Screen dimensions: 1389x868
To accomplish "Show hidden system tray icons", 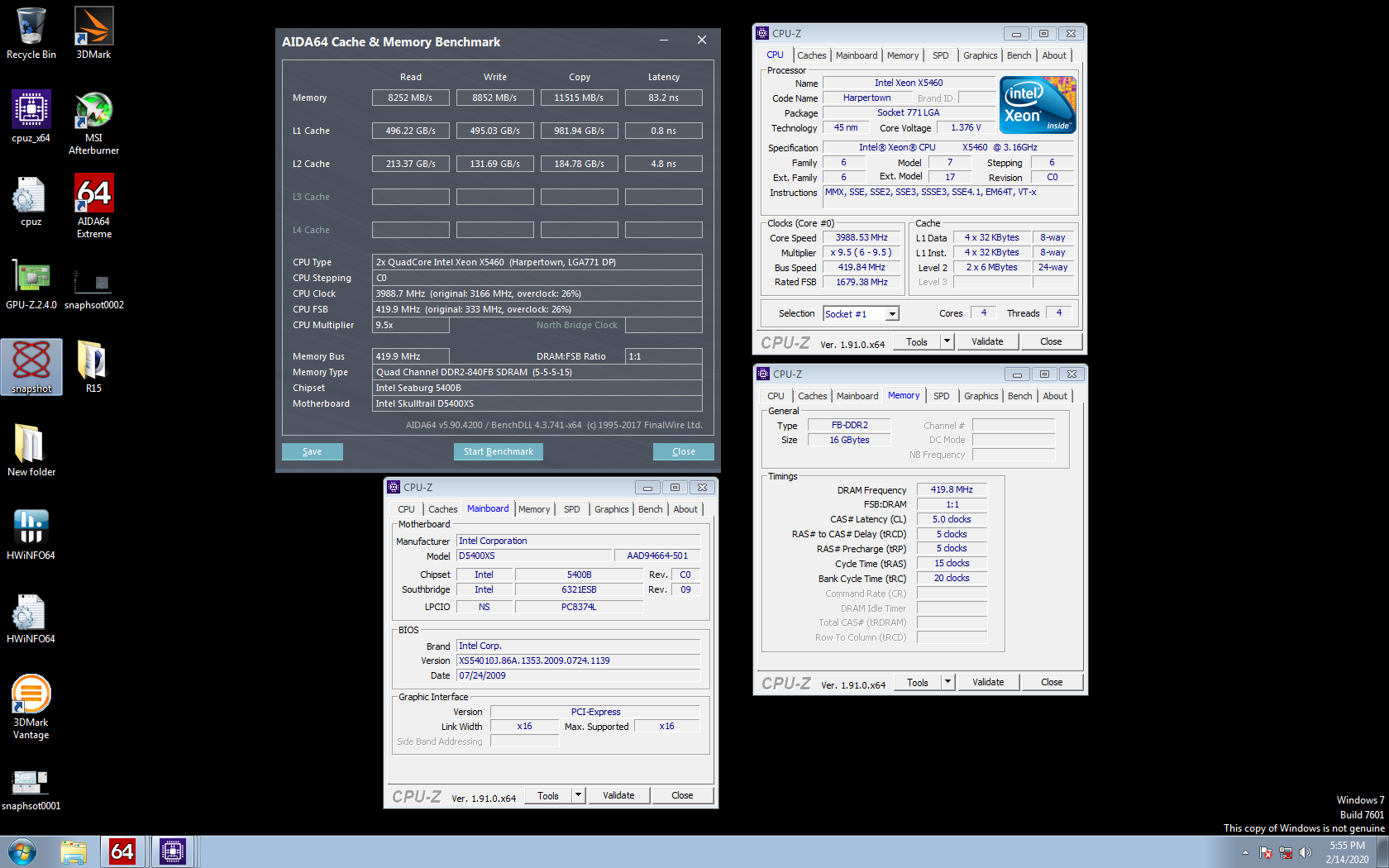I will tap(1245, 852).
